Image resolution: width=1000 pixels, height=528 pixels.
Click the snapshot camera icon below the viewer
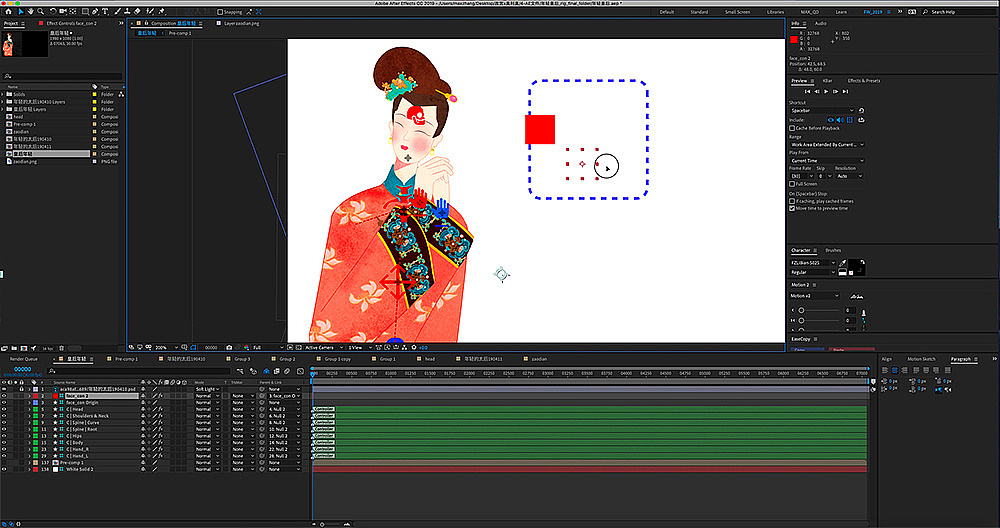(229, 348)
